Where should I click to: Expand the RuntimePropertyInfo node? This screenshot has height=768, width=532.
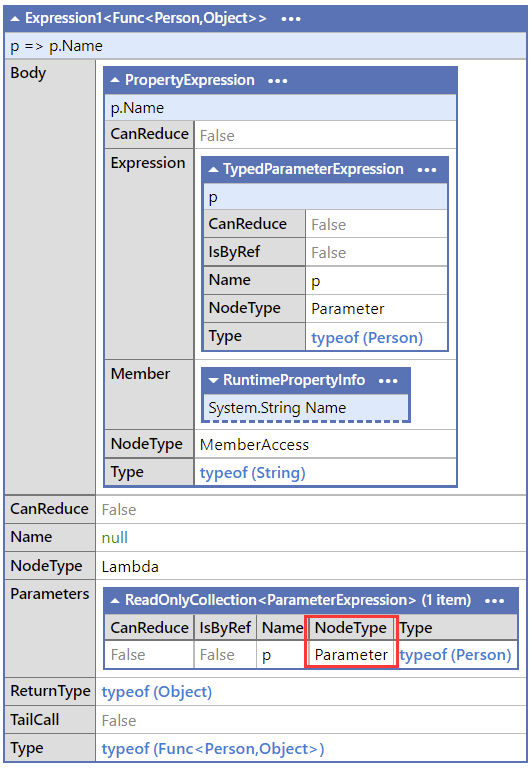point(214,381)
